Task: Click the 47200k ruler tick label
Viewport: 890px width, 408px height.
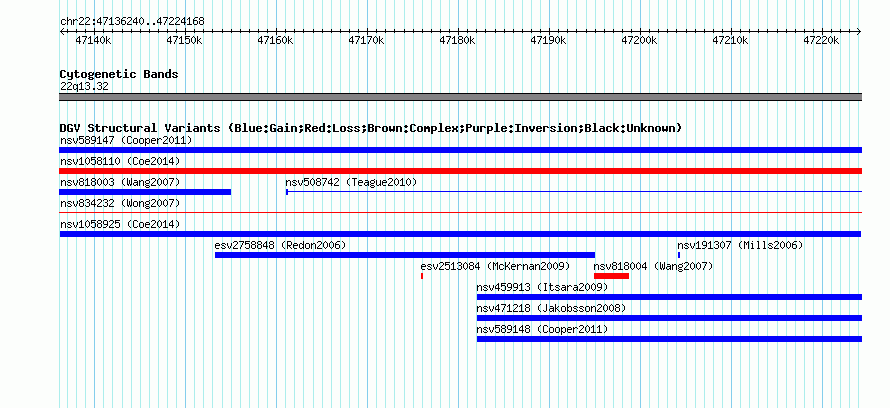Action: (x=640, y=41)
